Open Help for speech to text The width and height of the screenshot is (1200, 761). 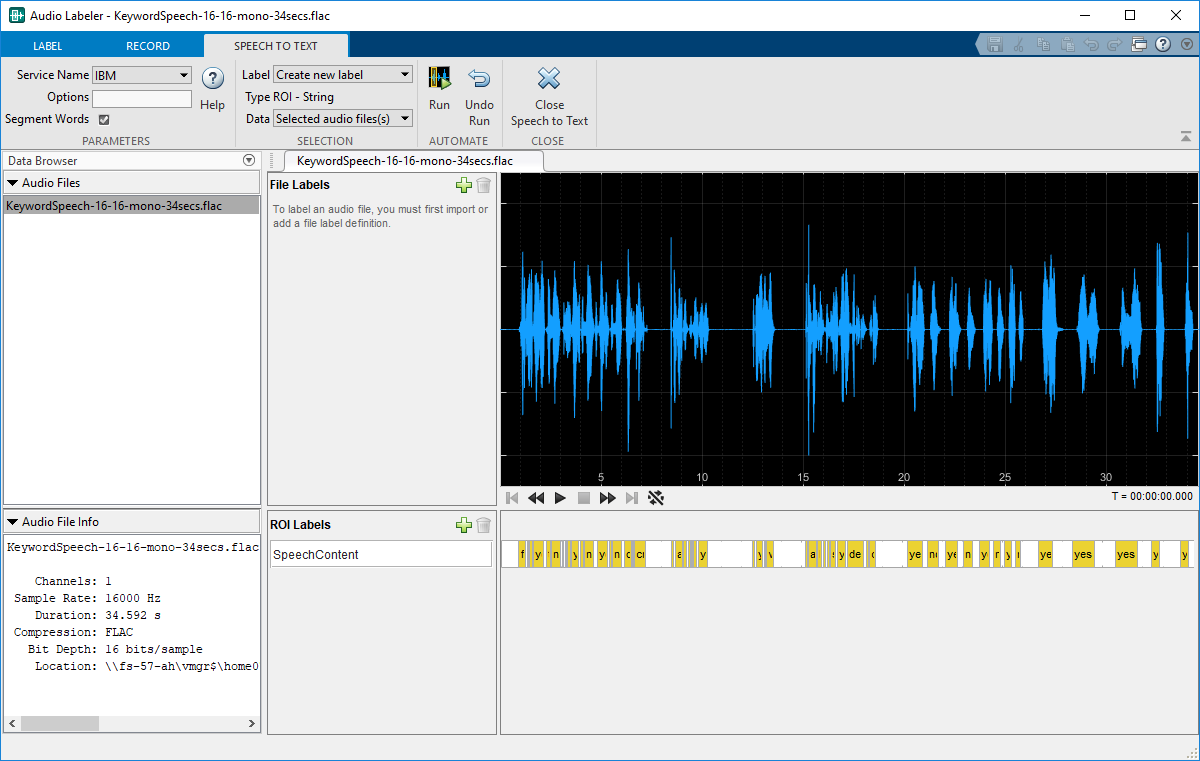(212, 80)
